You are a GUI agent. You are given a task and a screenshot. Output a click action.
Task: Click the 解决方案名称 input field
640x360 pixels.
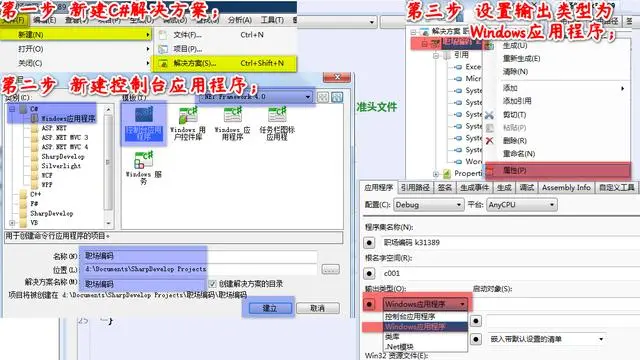pyautogui.click(x=143, y=284)
